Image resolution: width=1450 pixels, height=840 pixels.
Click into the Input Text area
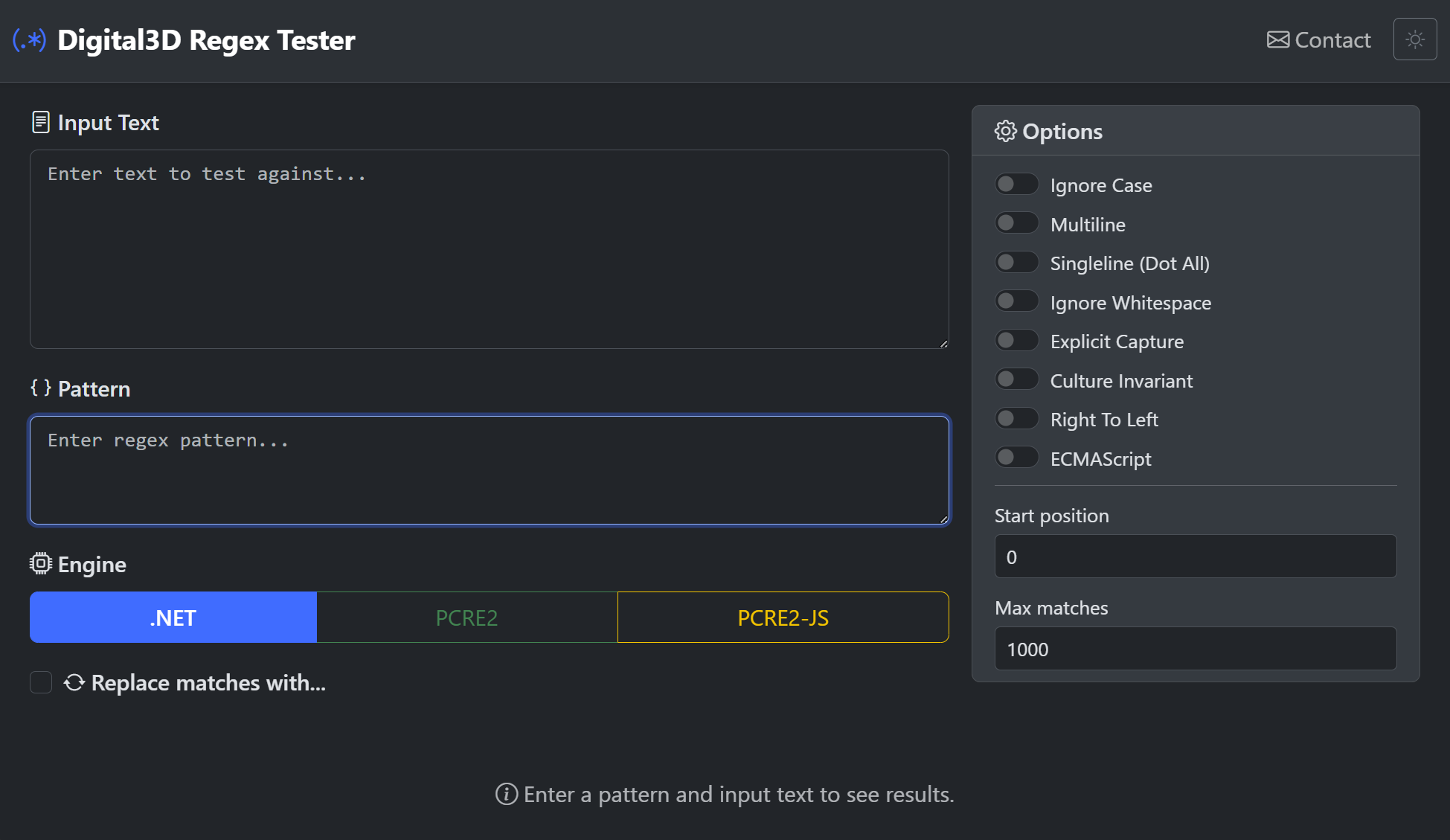[x=489, y=249]
